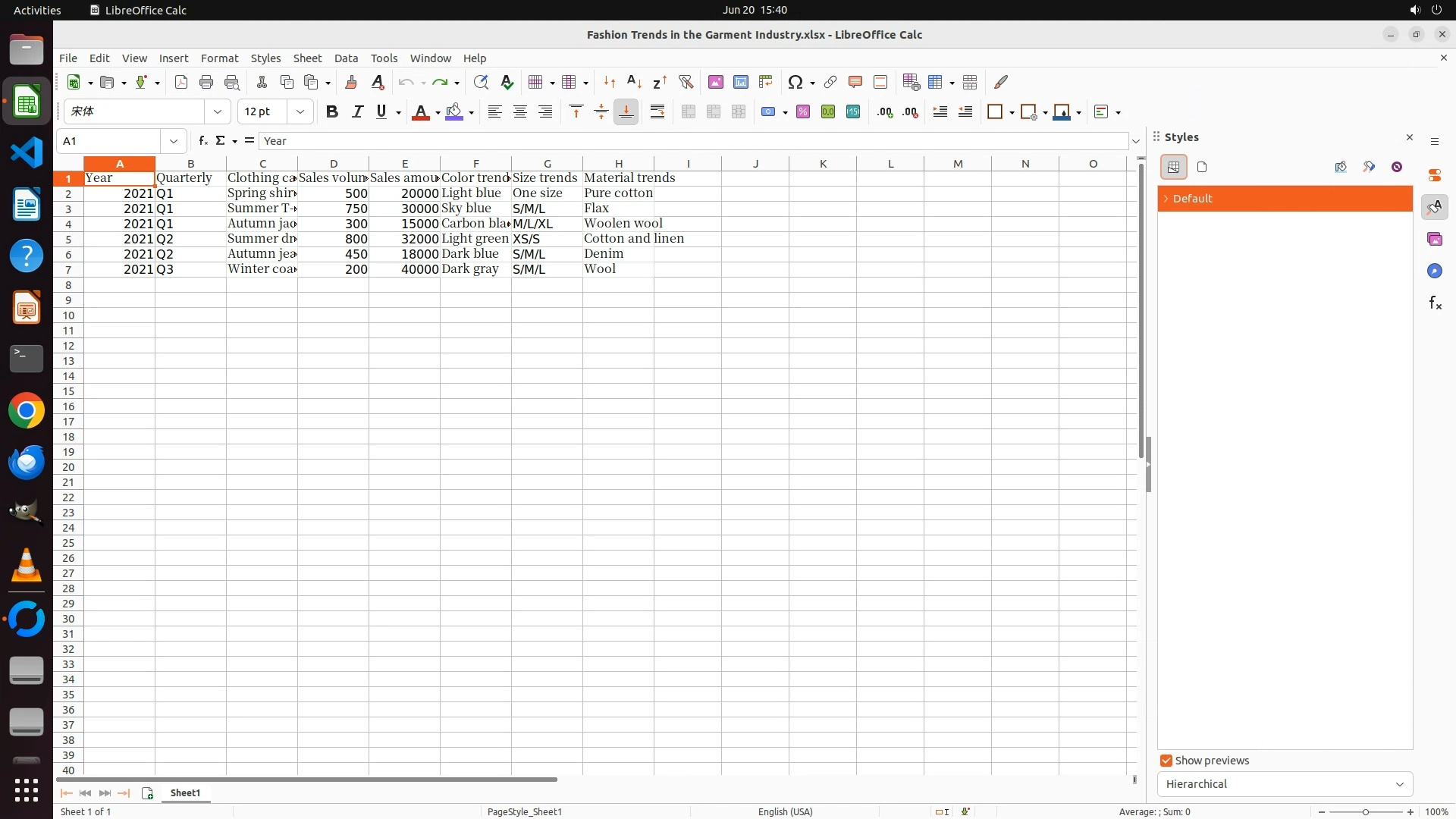This screenshot has height=819, width=1456.
Task: Open the Gallery sidebar deck icon
Action: pyautogui.click(x=1434, y=239)
